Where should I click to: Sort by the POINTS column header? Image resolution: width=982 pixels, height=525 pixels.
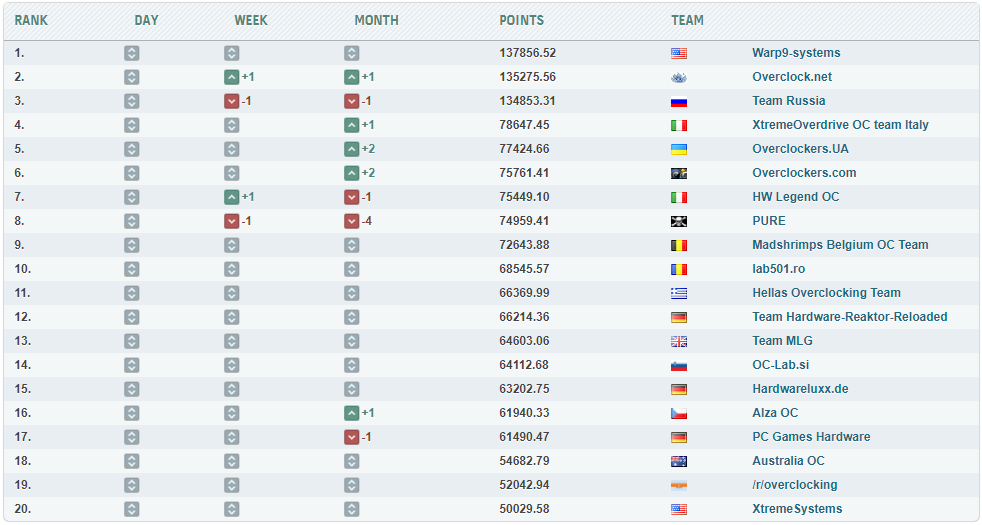coord(522,20)
